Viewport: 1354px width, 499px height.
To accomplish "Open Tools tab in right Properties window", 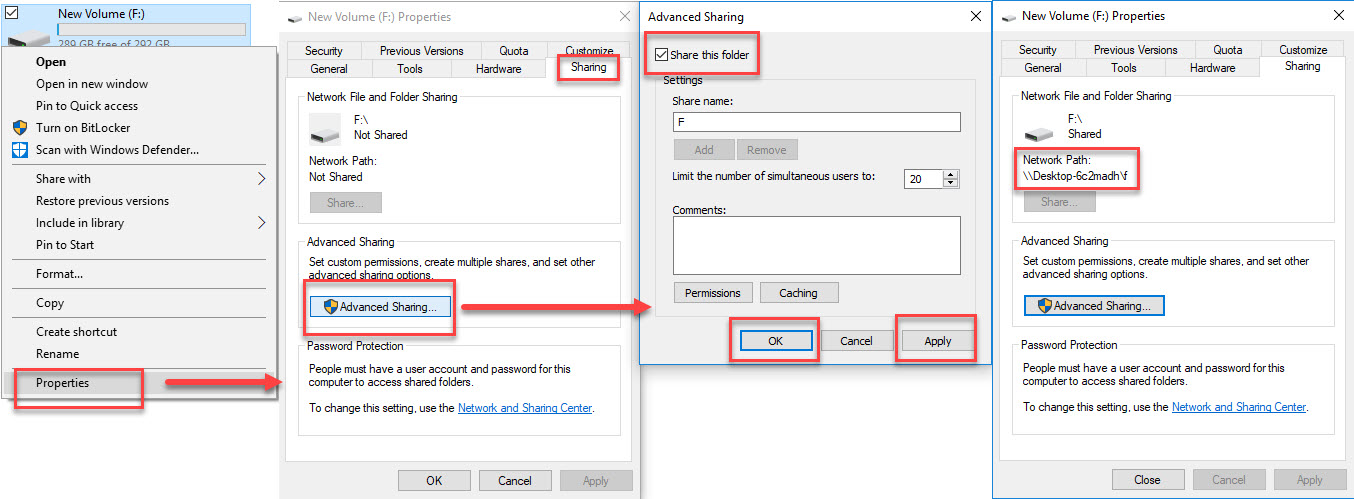I will [1124, 68].
